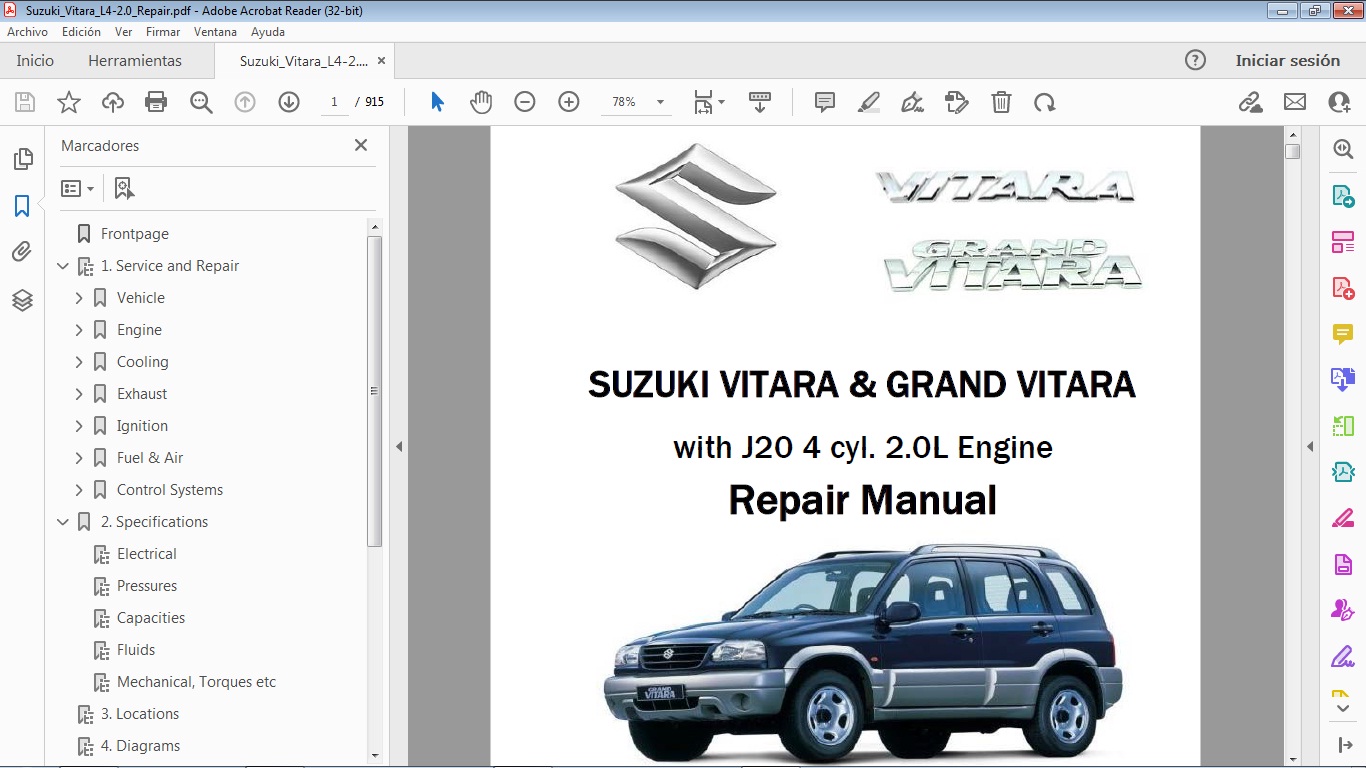Open the 4. Diagrams bookmark
This screenshot has width=1366, height=768.
tap(140, 746)
